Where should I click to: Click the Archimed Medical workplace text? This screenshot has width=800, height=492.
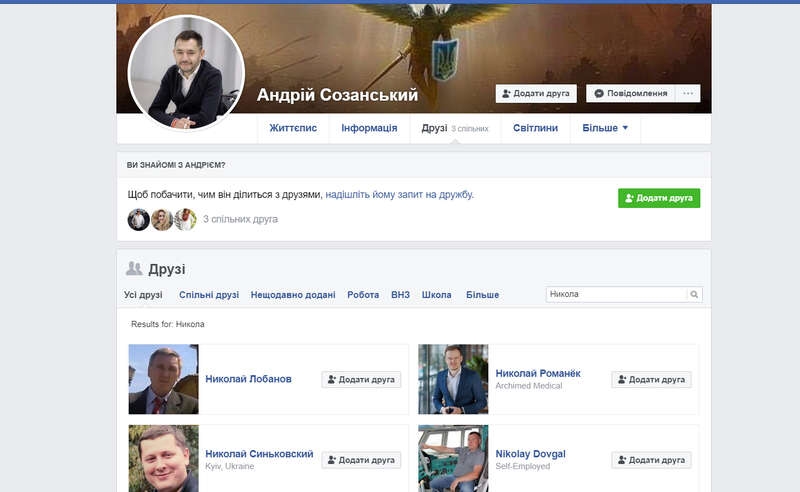click(529, 386)
